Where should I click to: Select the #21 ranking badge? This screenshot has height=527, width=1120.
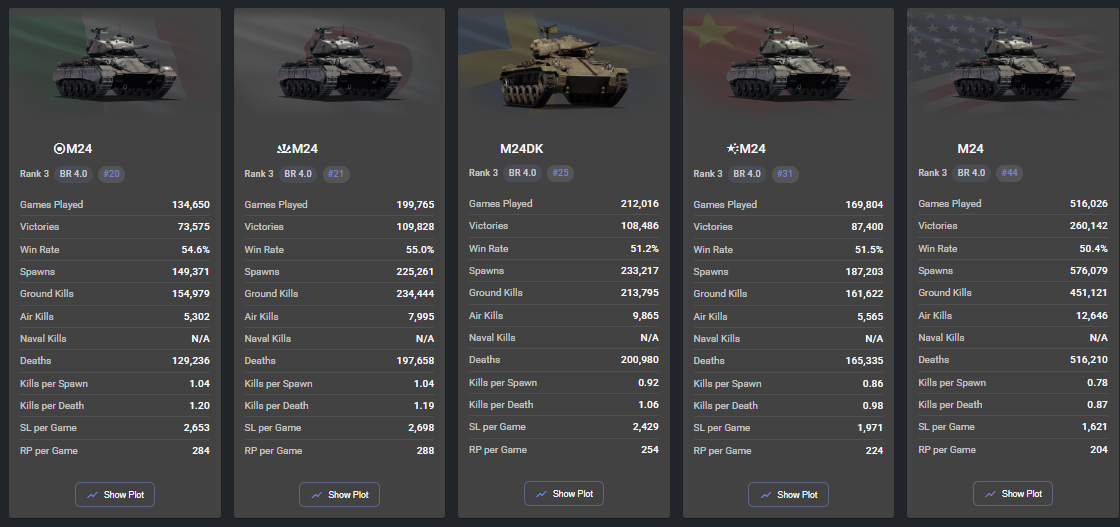(x=336, y=174)
